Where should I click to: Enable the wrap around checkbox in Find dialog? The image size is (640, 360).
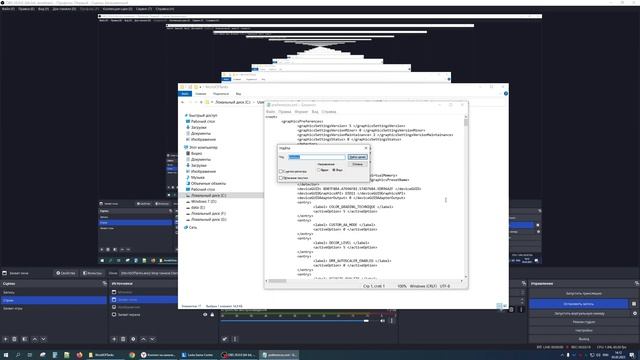[x=281, y=178]
